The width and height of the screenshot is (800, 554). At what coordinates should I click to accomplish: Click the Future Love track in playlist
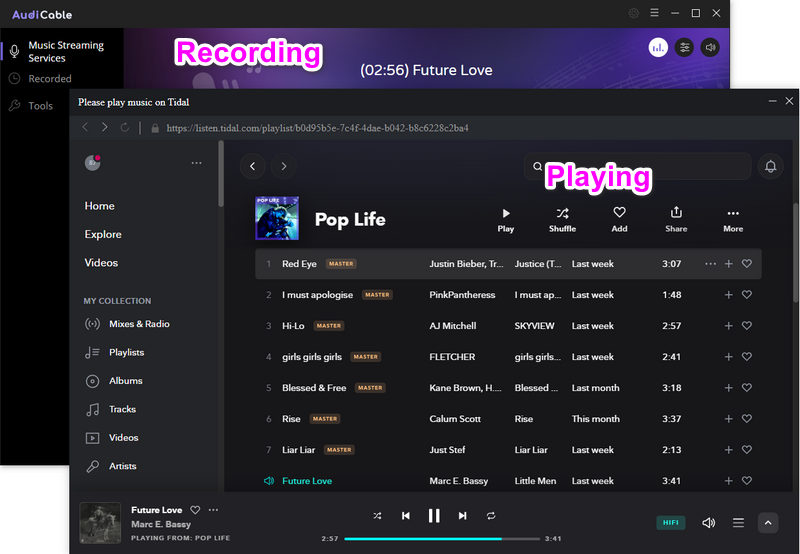[x=307, y=481]
